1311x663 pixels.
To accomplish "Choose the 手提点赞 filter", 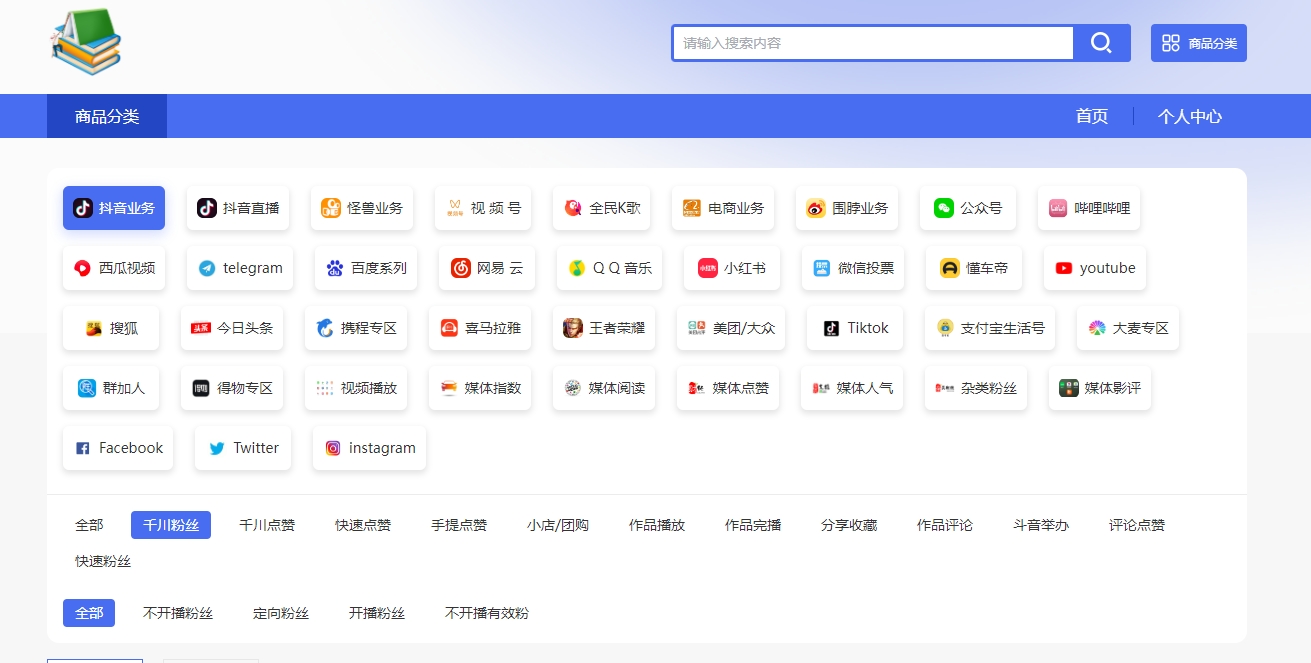I will (459, 525).
